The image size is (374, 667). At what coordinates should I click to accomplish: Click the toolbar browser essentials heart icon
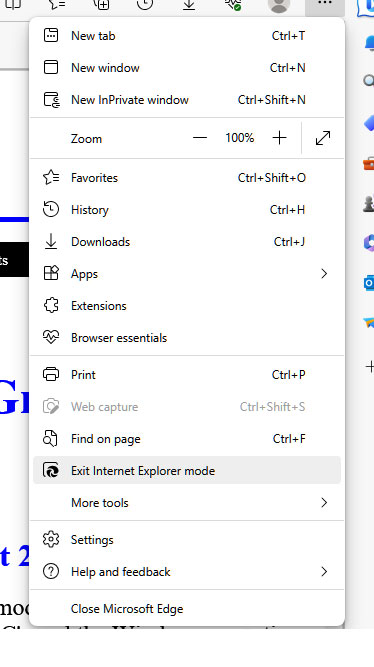(x=233, y=4)
